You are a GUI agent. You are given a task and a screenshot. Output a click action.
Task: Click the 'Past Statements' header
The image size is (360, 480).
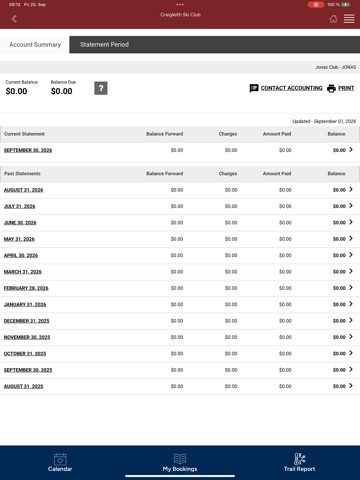(22, 174)
